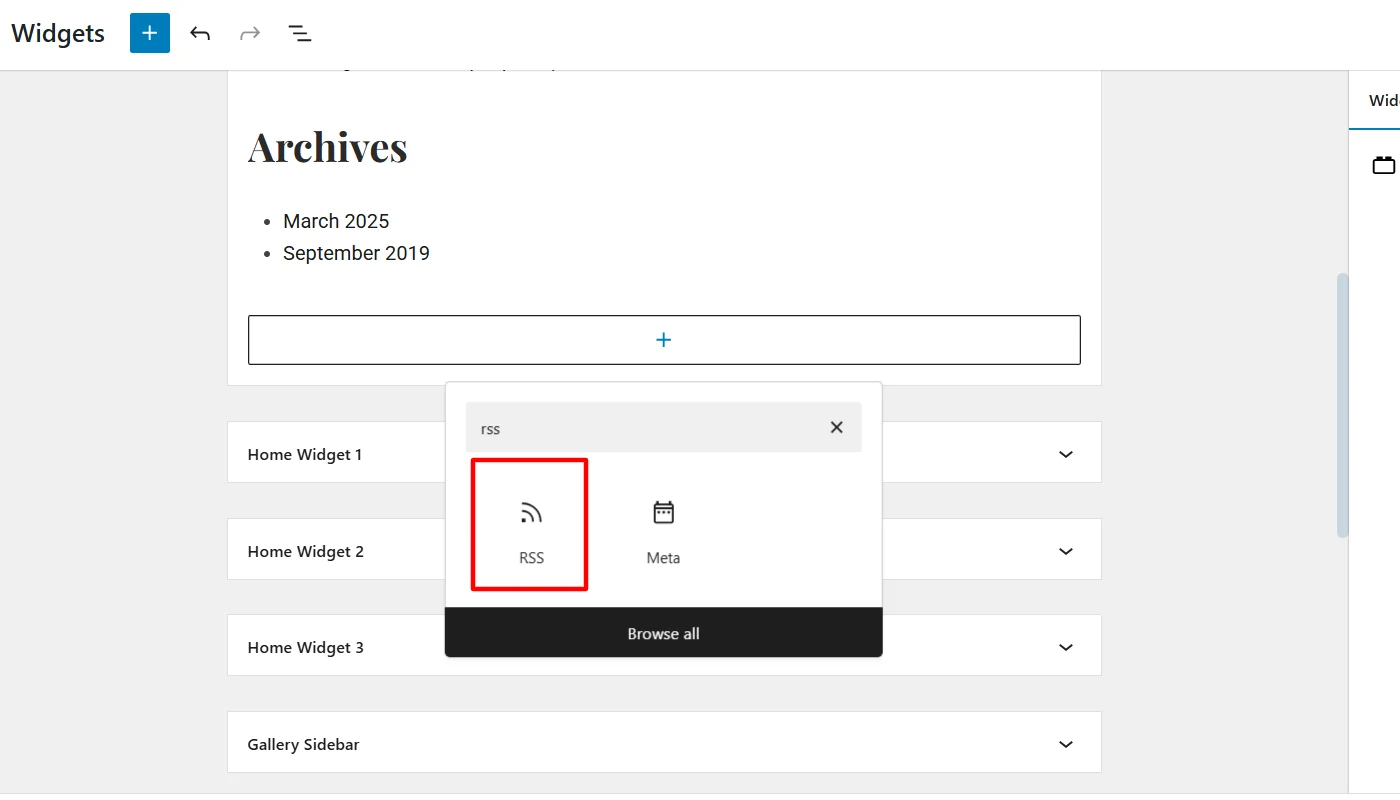Expand the Home Widget 1 chevron

(1066, 454)
